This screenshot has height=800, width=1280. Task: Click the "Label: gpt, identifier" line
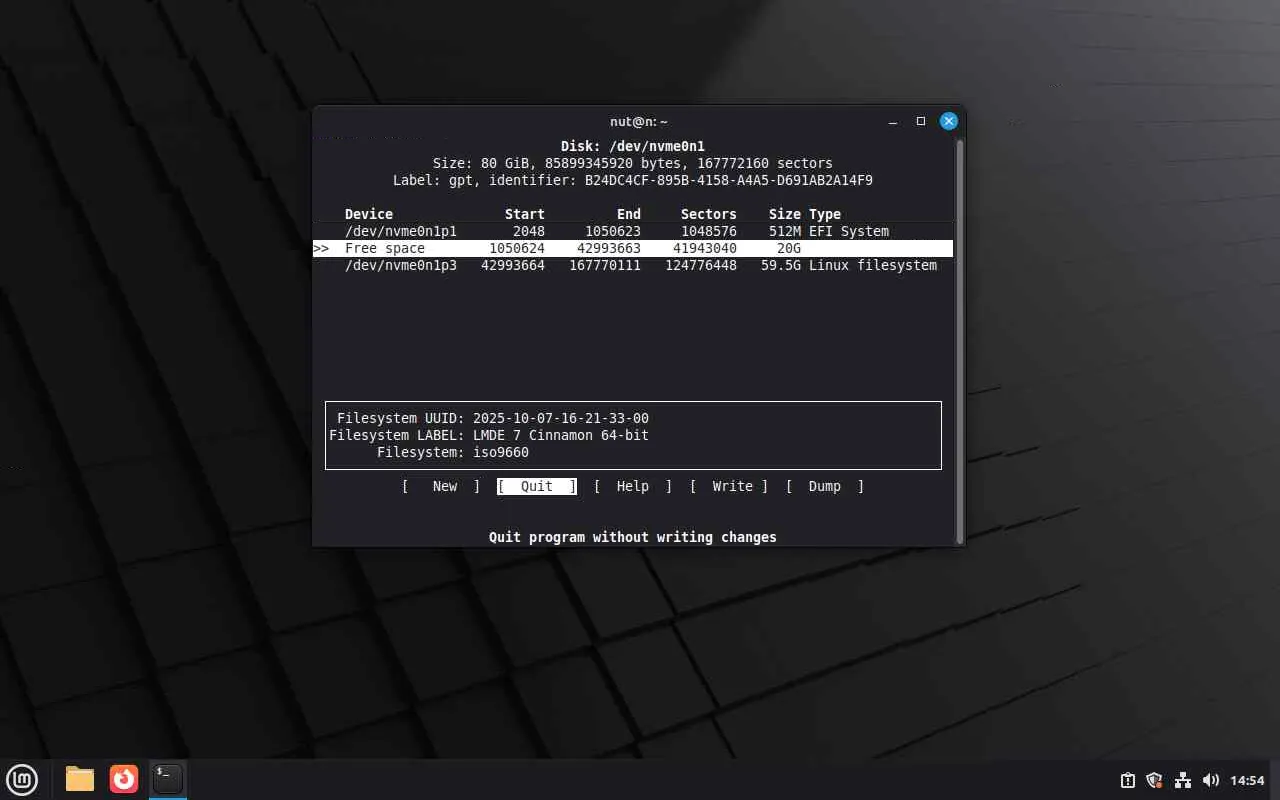tap(633, 180)
